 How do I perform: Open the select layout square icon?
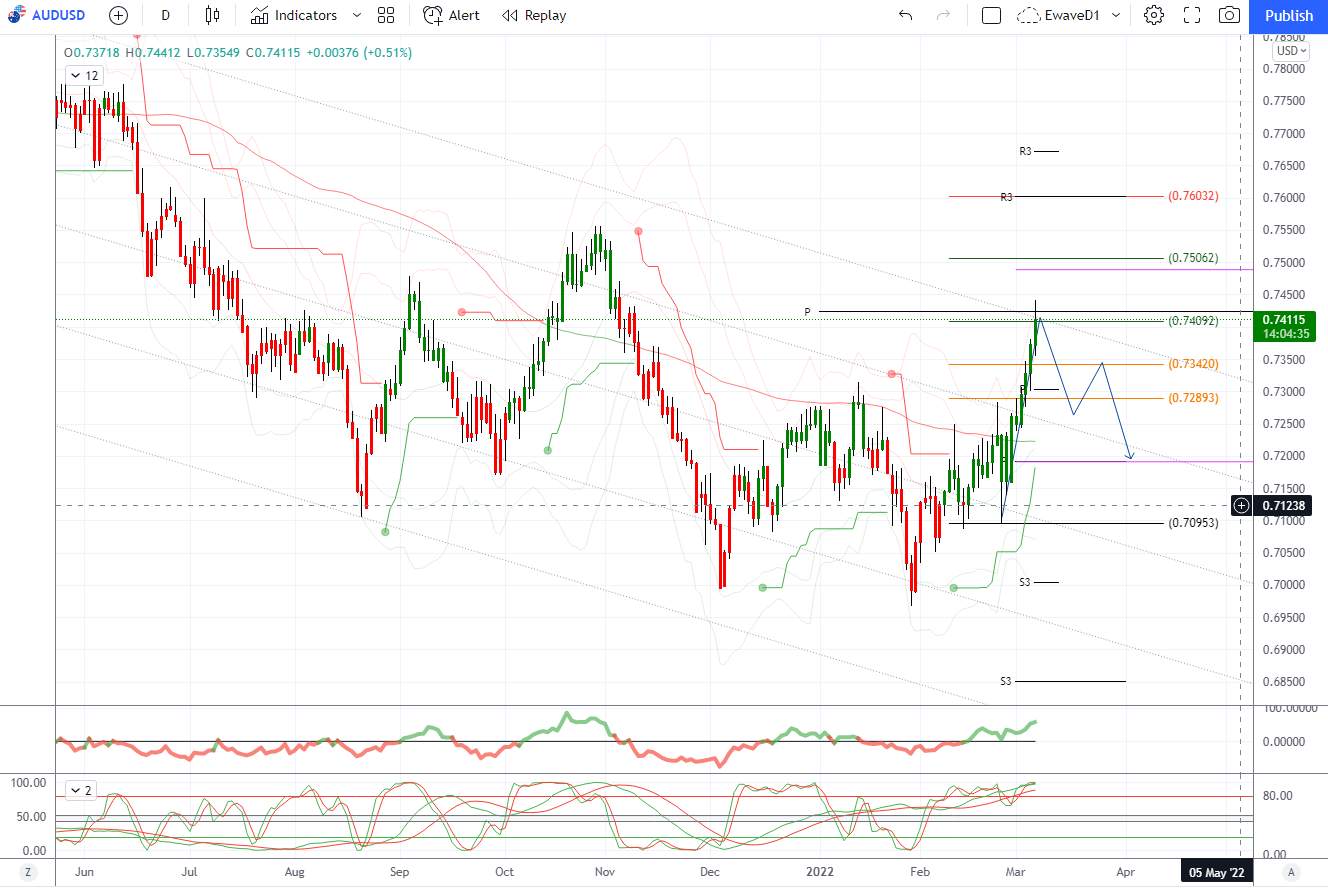992,15
